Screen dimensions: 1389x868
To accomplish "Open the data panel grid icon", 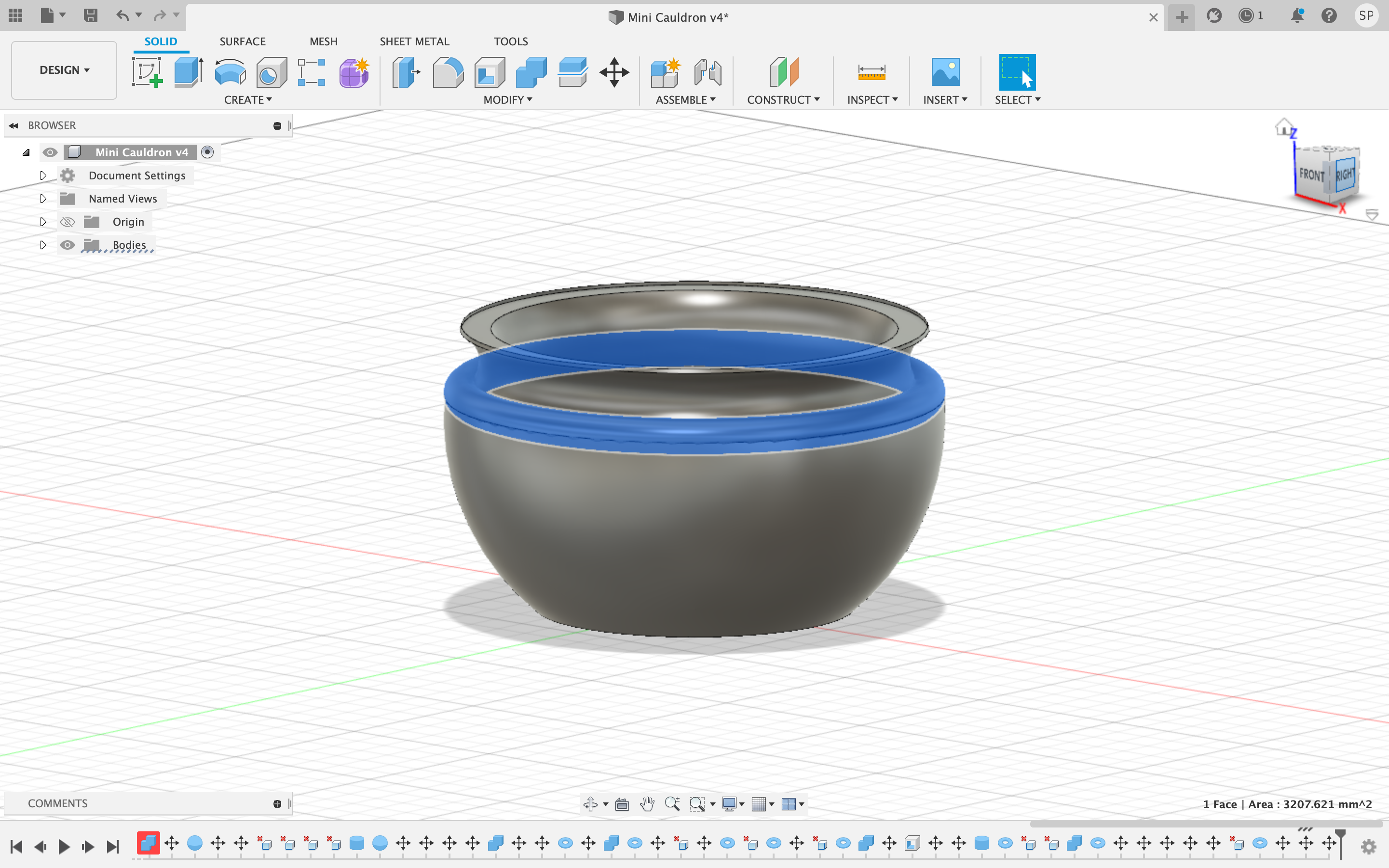I will (15, 15).
